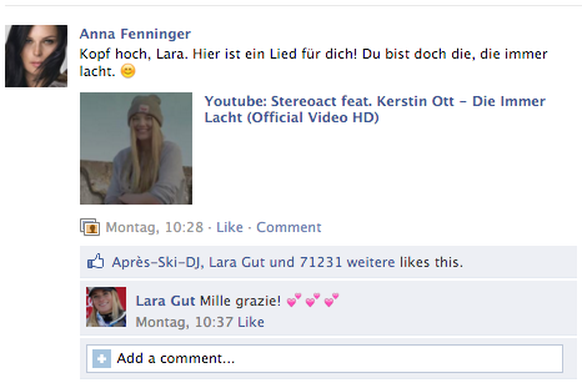
Task: Like Lara Gut's Mille grazie comment
Action: (x=251, y=322)
